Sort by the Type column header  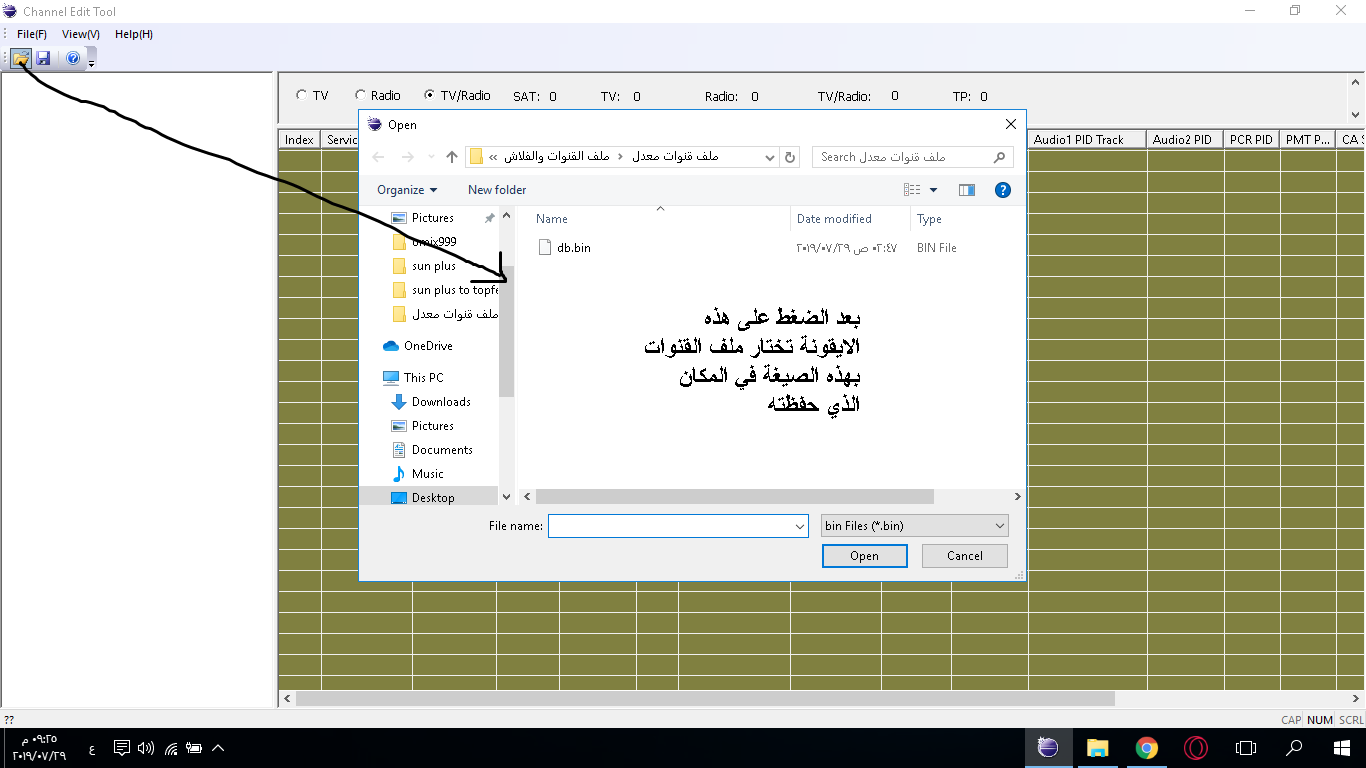(x=929, y=219)
